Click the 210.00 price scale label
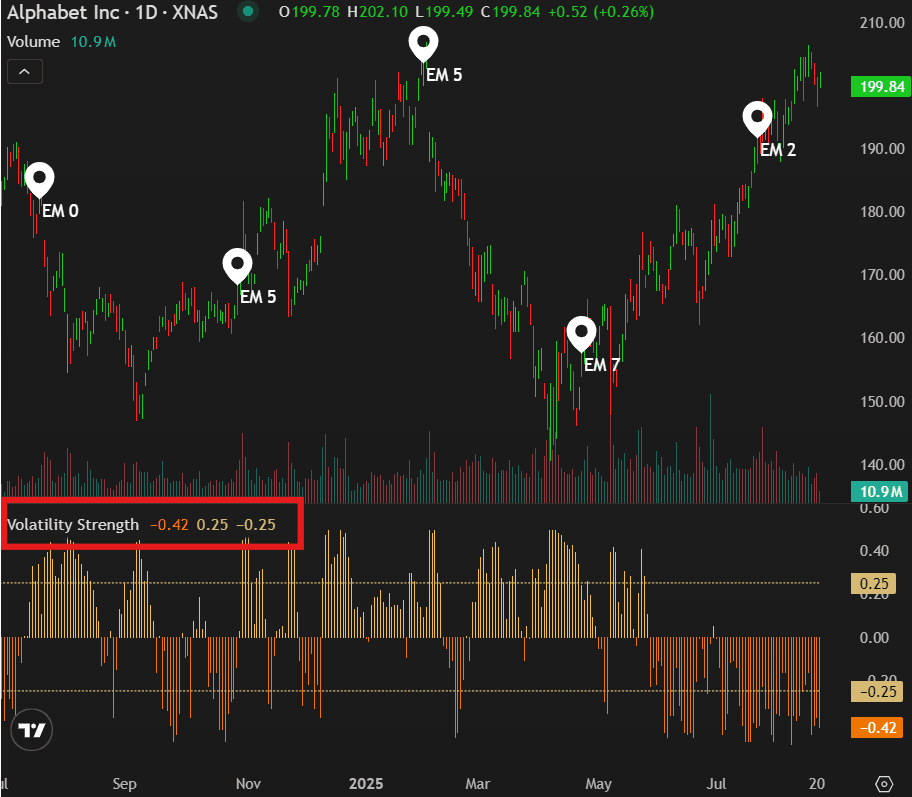 [x=882, y=23]
